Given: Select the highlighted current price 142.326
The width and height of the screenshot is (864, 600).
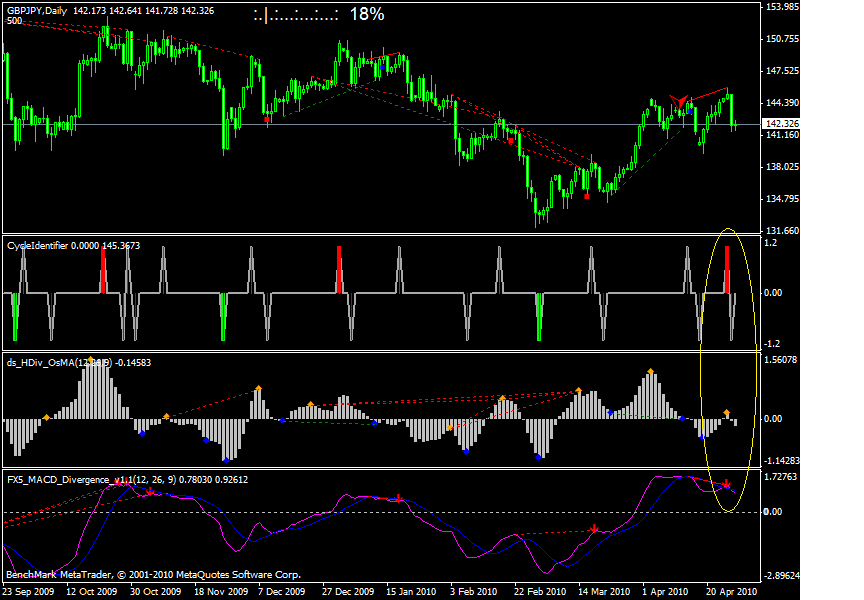Looking at the screenshot, I should point(781,124).
